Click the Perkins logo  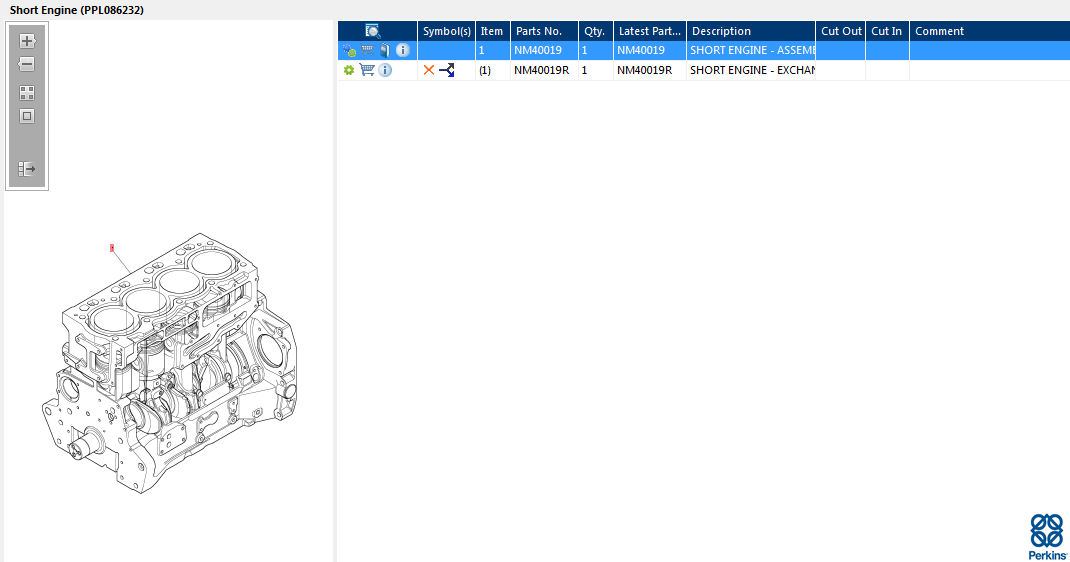click(x=1047, y=537)
